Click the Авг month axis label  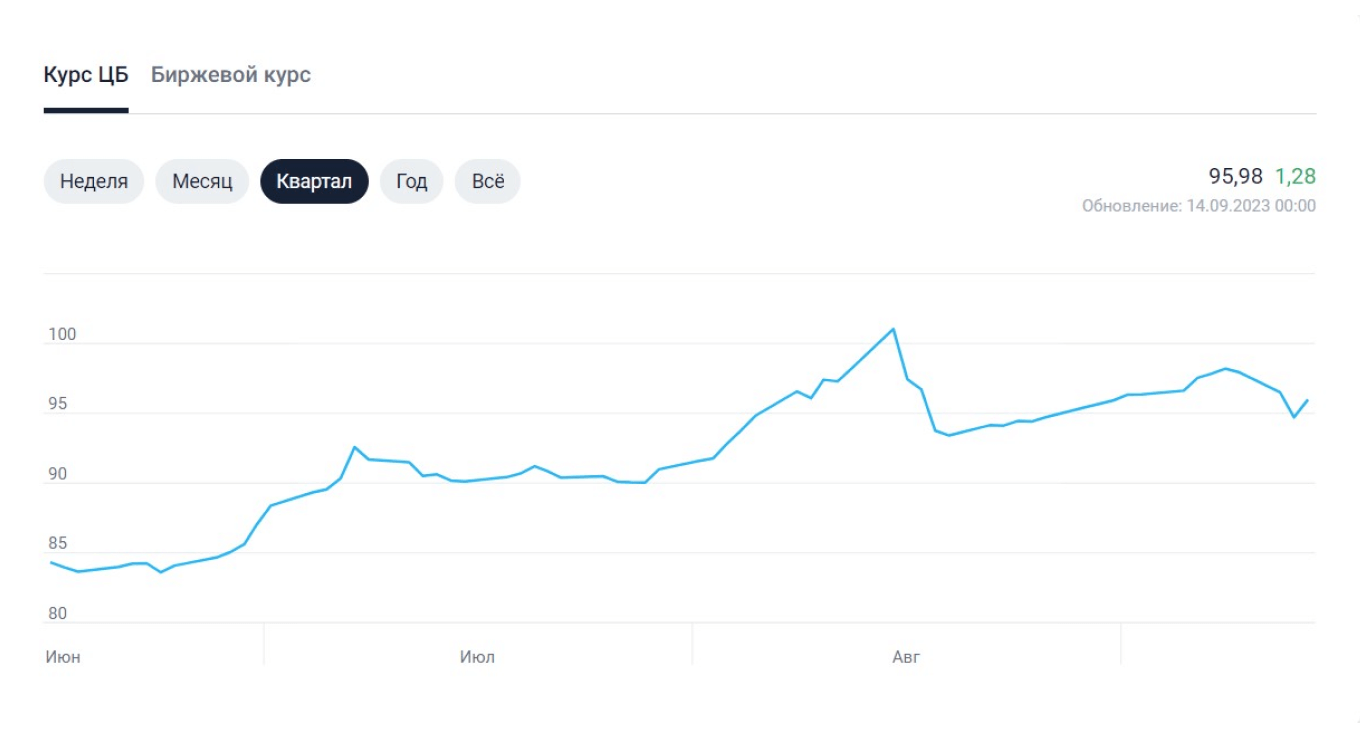click(x=905, y=657)
